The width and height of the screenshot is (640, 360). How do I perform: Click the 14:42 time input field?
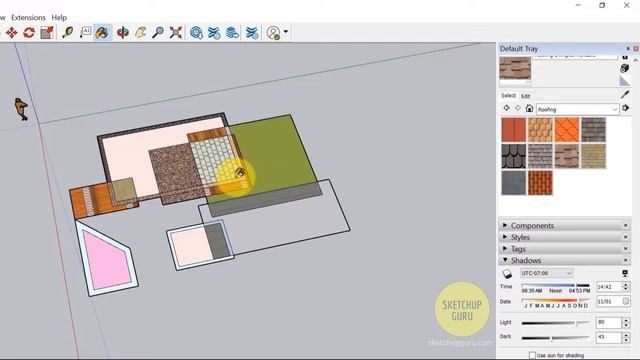coord(608,287)
